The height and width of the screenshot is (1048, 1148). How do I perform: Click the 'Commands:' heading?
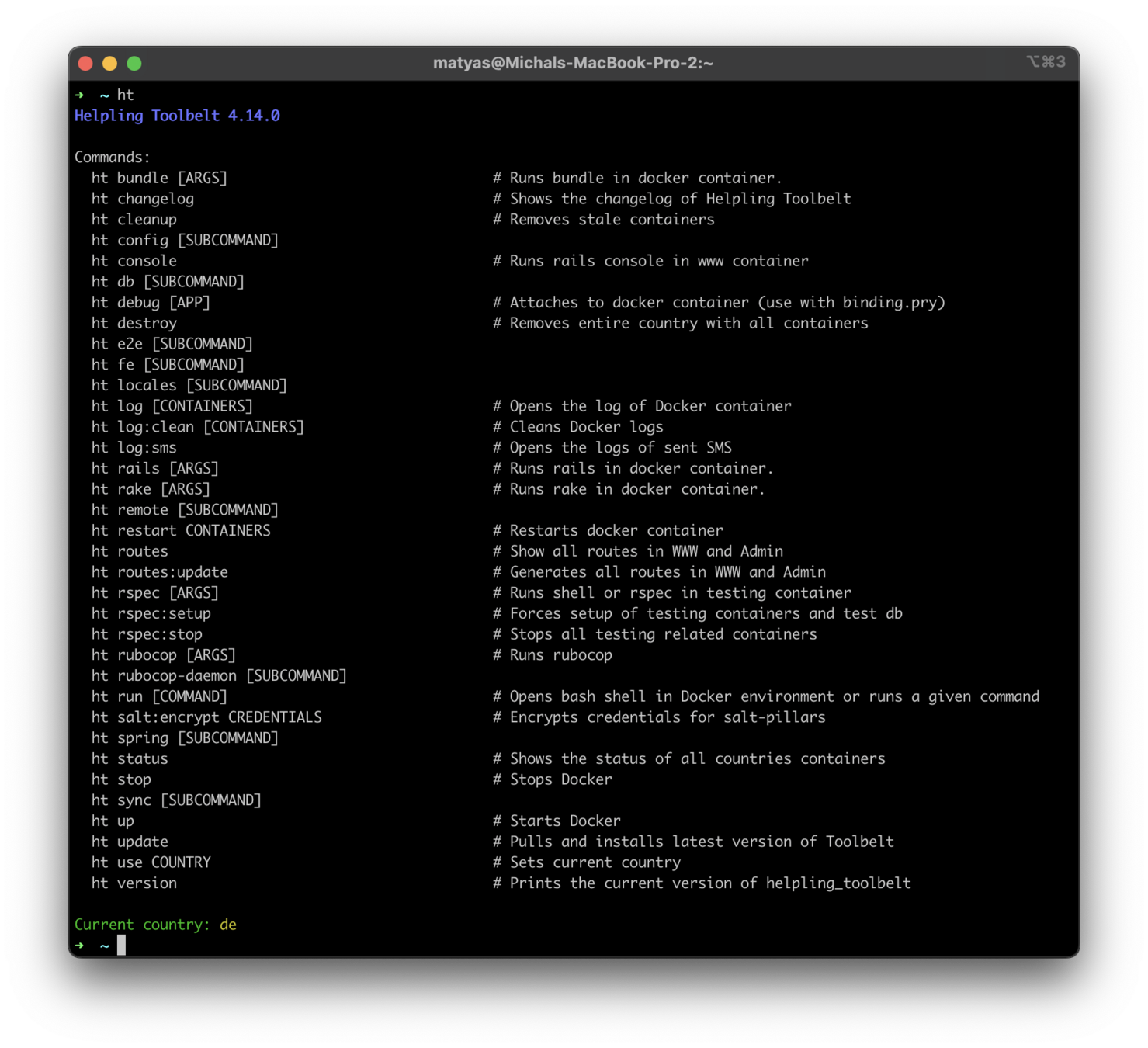(112, 157)
